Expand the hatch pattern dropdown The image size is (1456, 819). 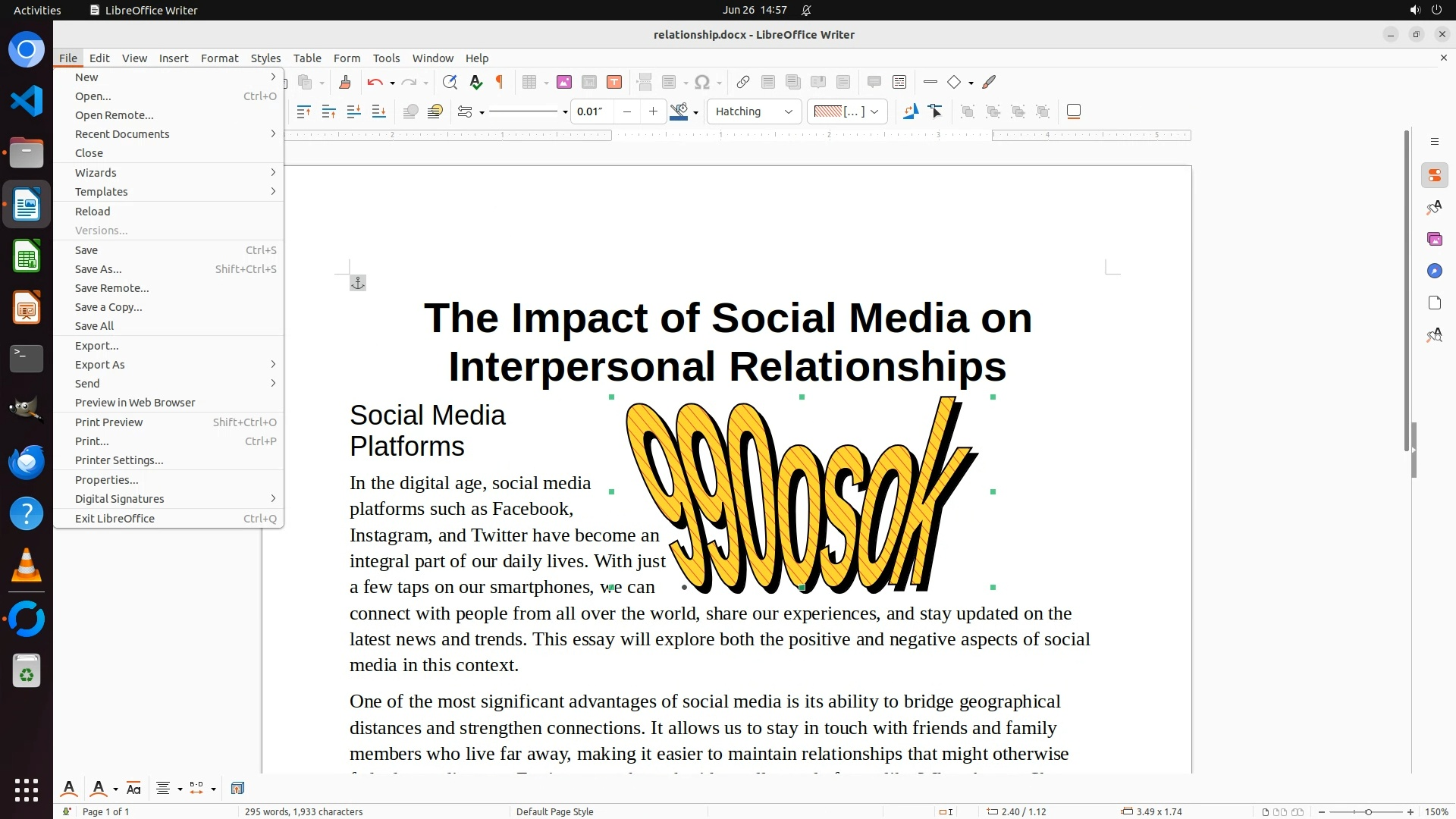tap(874, 111)
